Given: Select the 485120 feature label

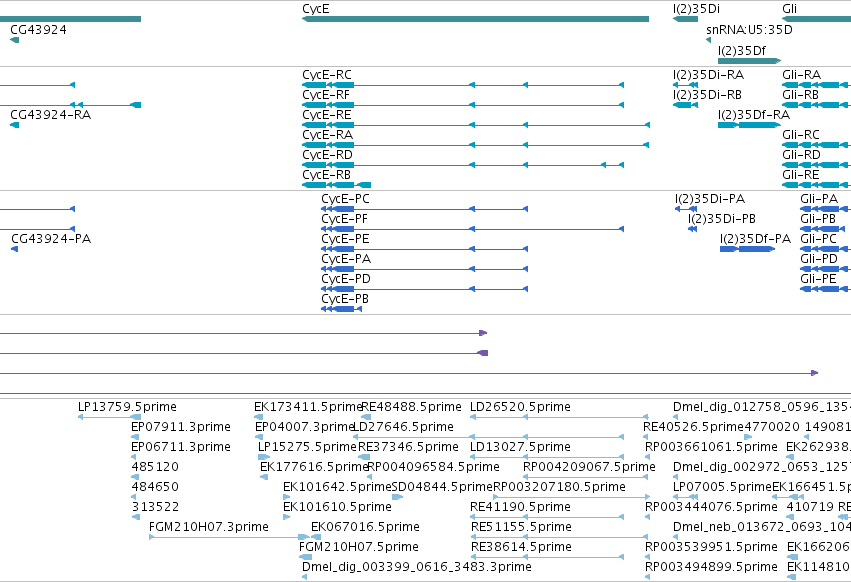Looking at the screenshot, I should (x=155, y=467).
